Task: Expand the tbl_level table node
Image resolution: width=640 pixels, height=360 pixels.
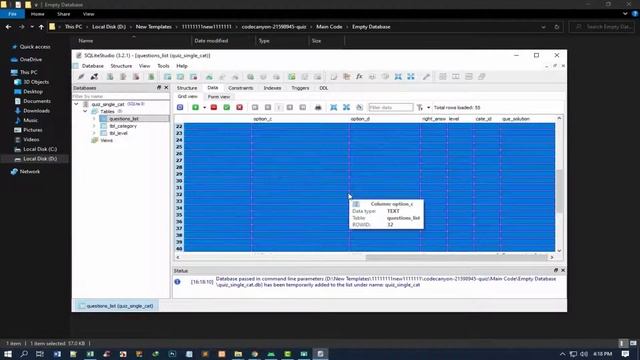Action: point(94,133)
